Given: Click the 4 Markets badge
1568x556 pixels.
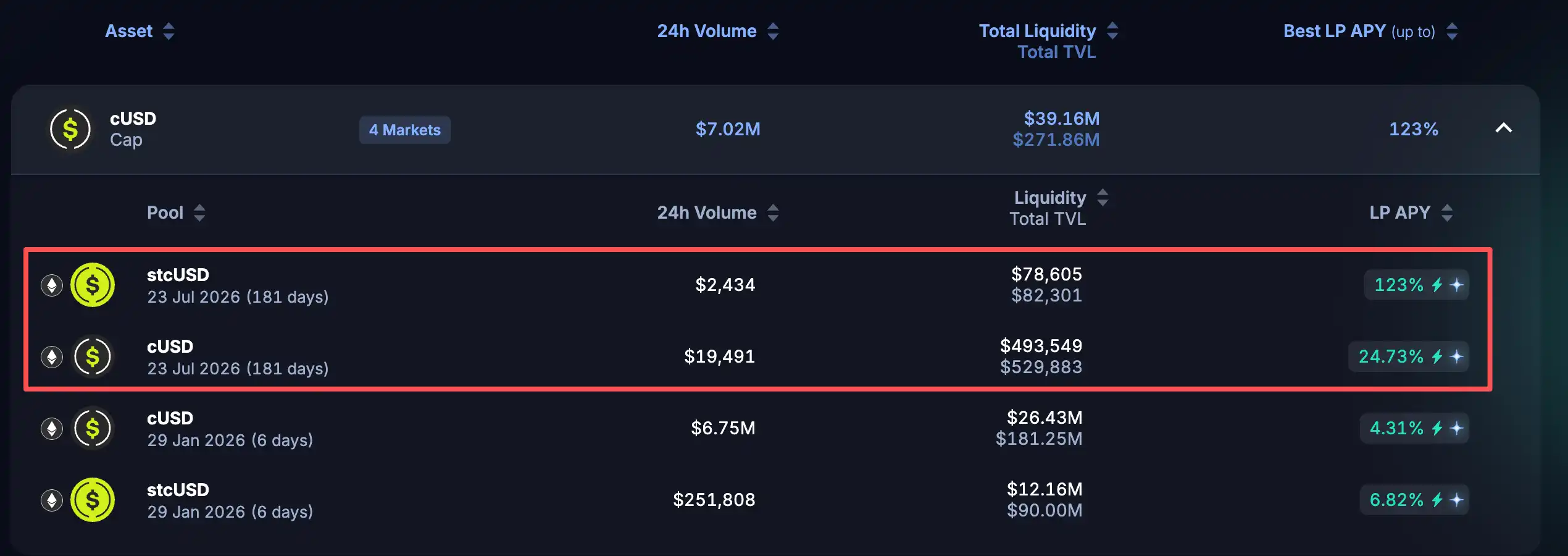Looking at the screenshot, I should click(405, 130).
